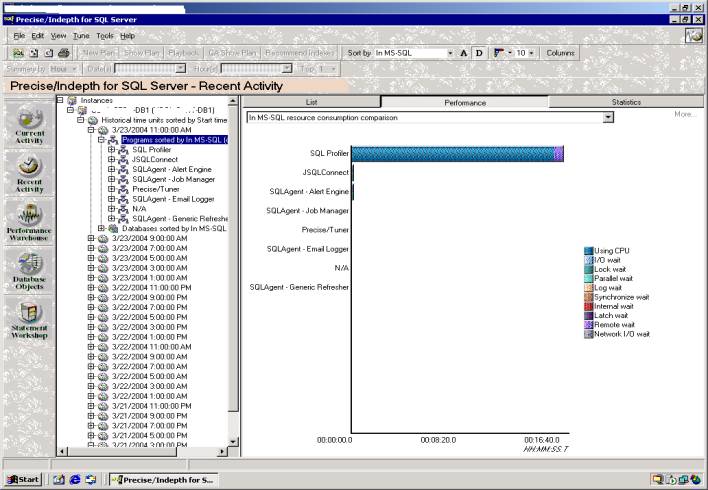This screenshot has height=490, width=708.
Task: Open the resource consumption comparison dropdown
Action: pyautogui.click(x=608, y=117)
